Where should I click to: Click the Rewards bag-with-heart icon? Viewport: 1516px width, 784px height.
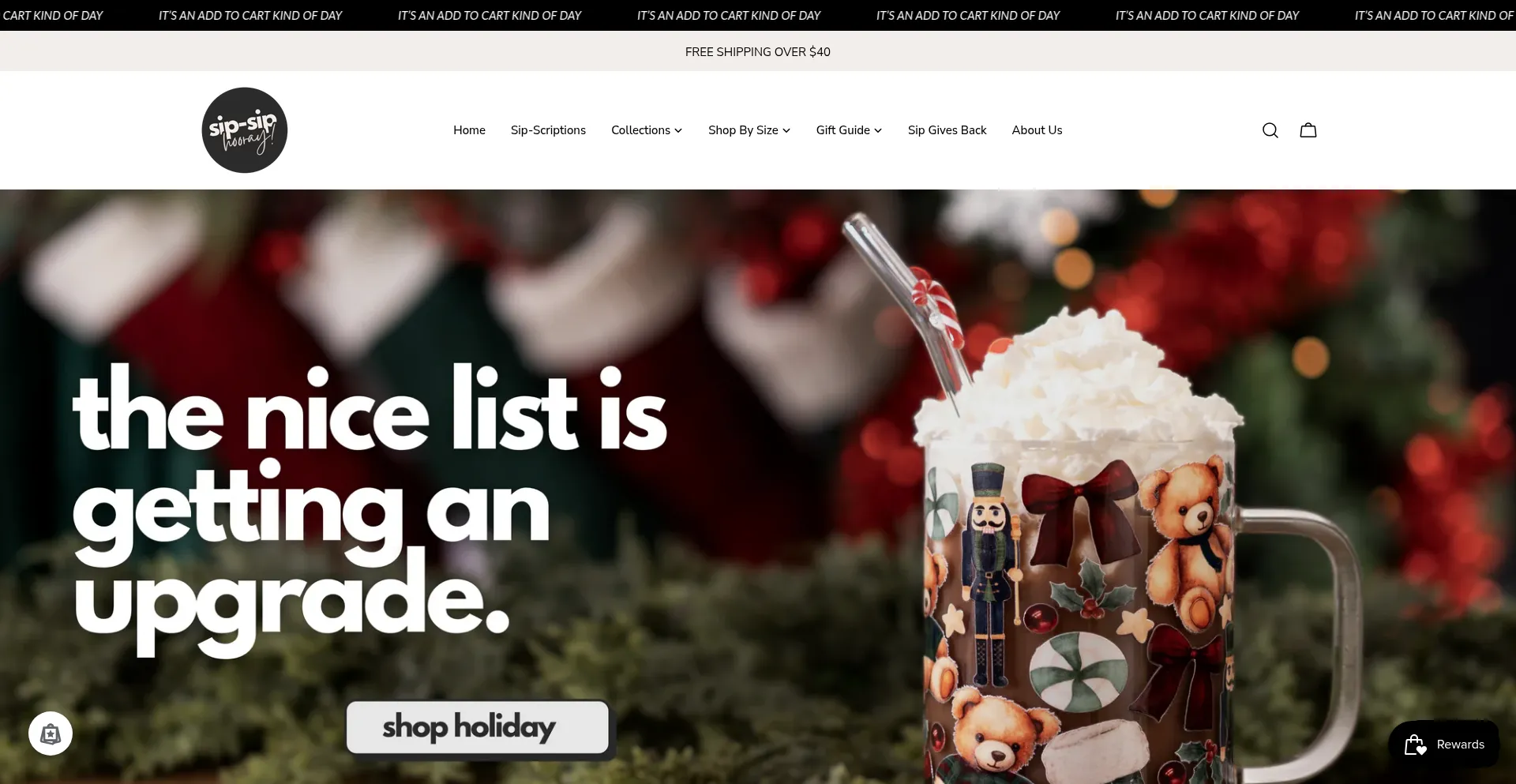1416,745
